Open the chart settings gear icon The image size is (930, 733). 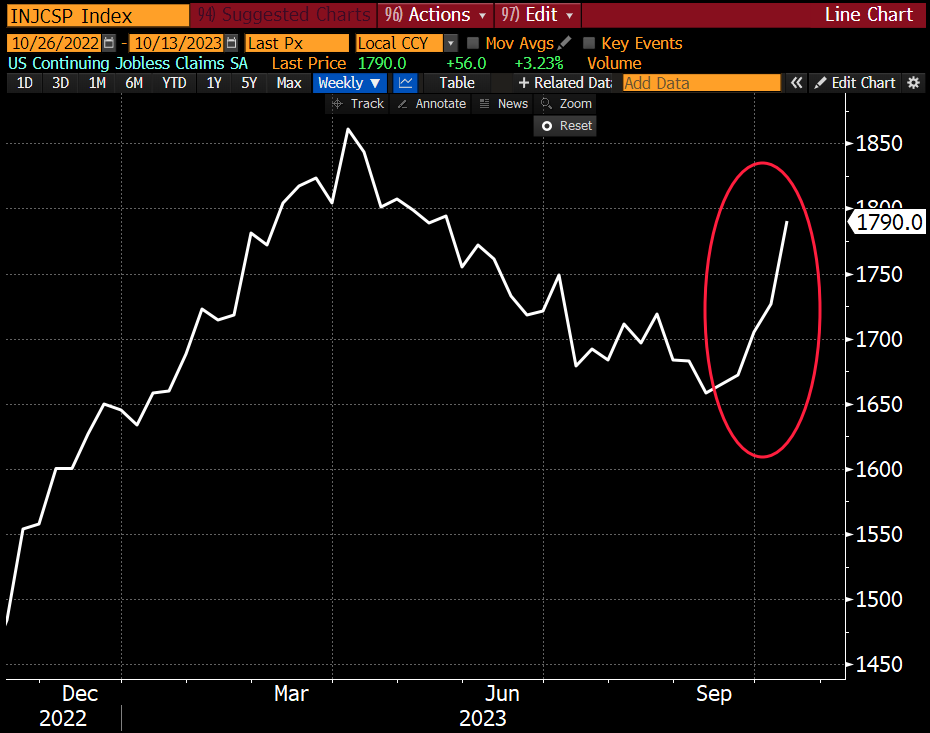click(x=913, y=83)
